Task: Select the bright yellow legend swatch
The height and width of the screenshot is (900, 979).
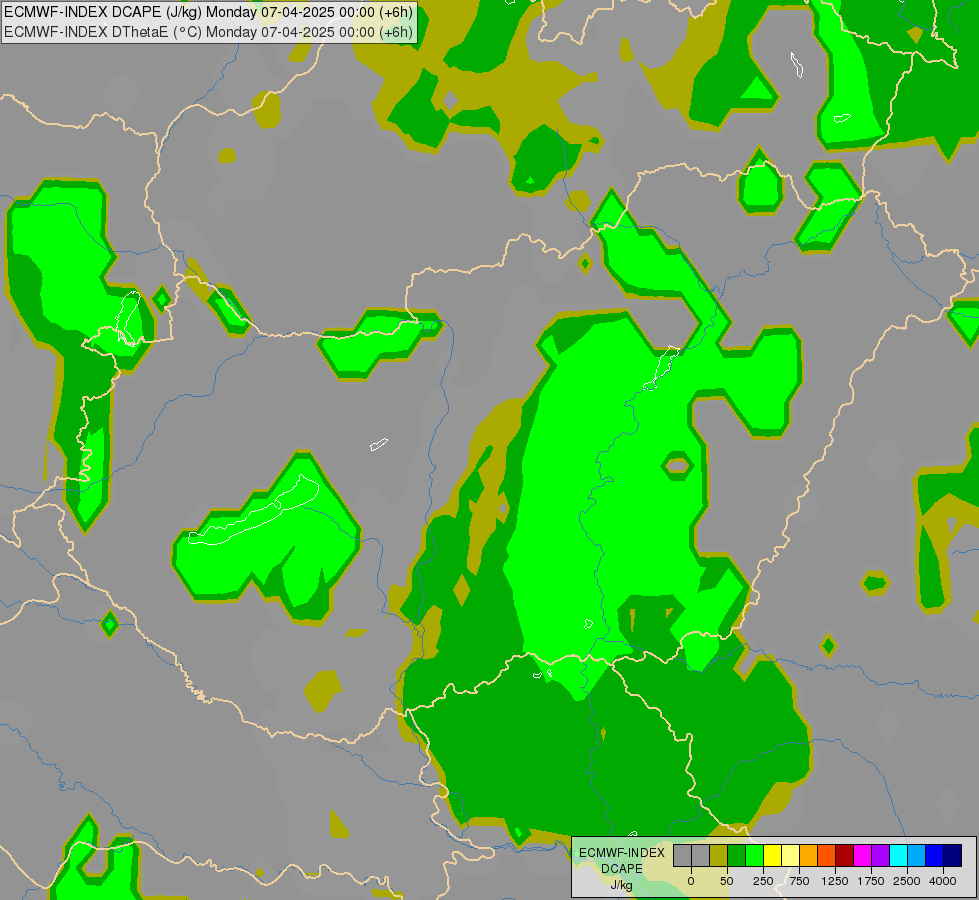Action: tap(772, 855)
